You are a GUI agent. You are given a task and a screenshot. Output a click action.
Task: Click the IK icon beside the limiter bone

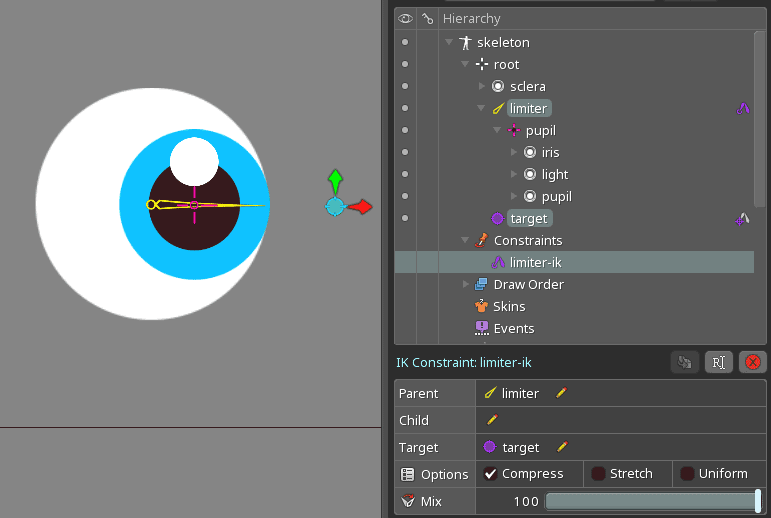tap(743, 108)
